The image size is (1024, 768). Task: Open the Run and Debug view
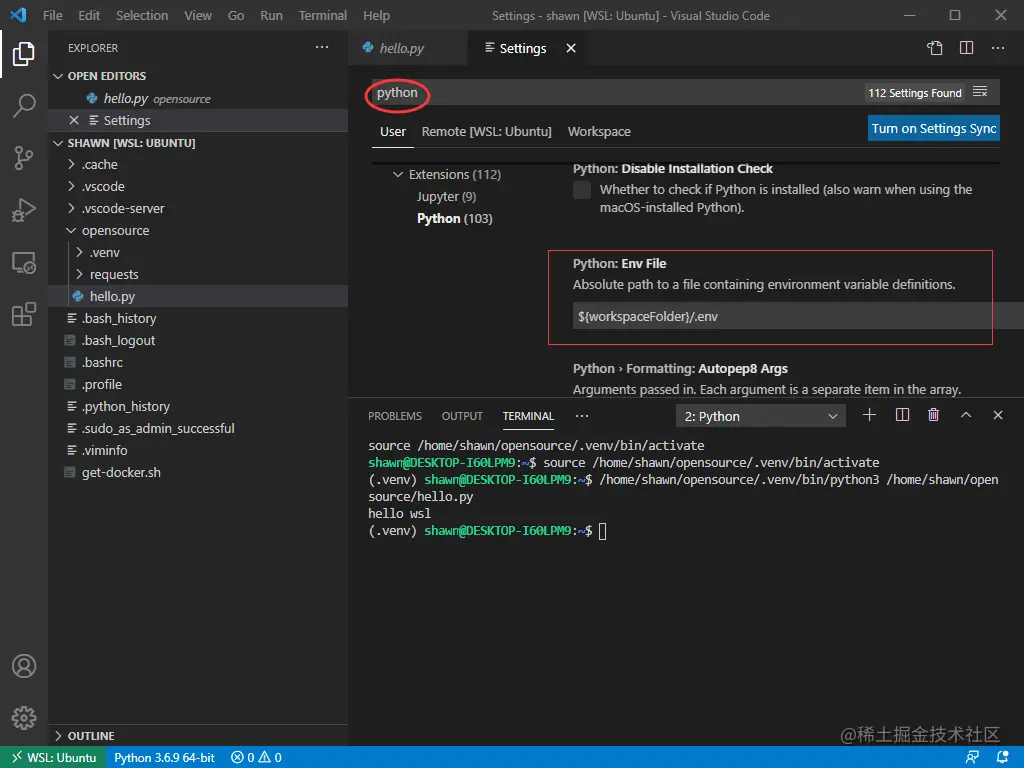pyautogui.click(x=24, y=210)
